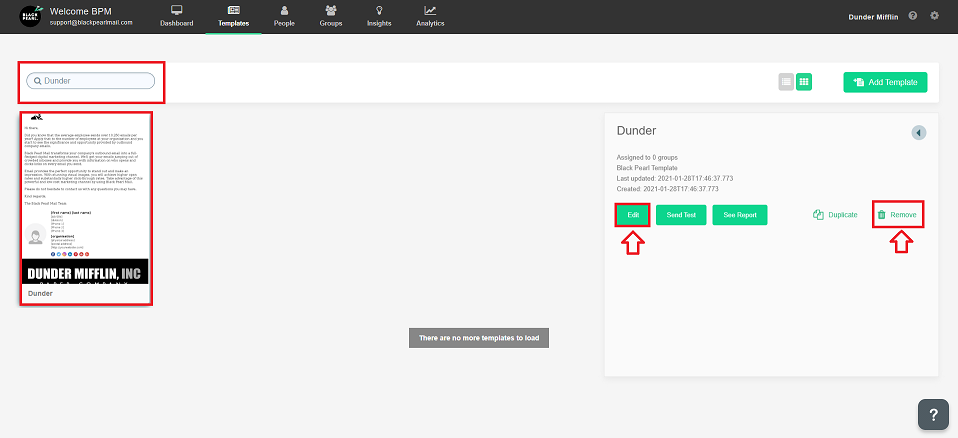Switch to the Templates tab
958x438 pixels.
point(233,16)
